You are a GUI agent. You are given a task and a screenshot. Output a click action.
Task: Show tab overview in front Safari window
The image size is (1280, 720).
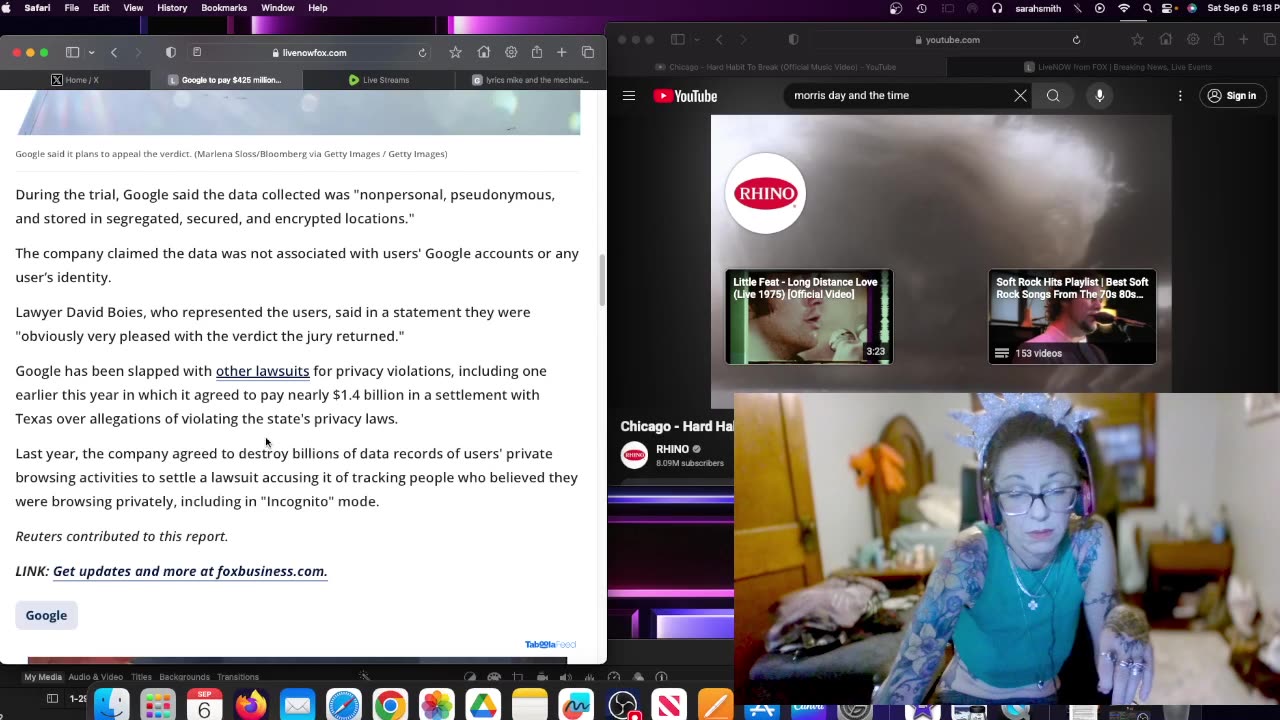pos(588,52)
